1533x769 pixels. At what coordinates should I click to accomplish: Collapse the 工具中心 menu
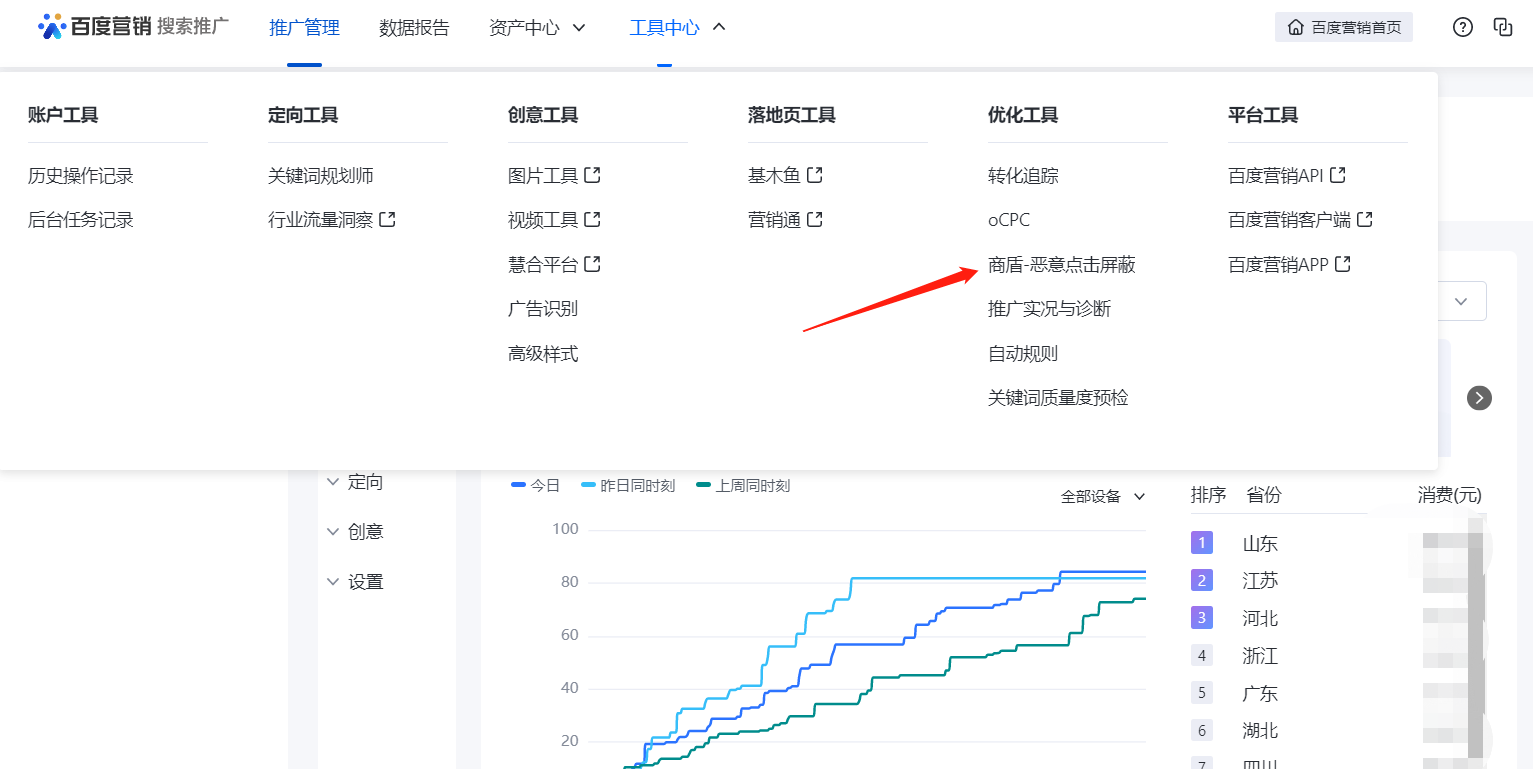click(x=678, y=28)
